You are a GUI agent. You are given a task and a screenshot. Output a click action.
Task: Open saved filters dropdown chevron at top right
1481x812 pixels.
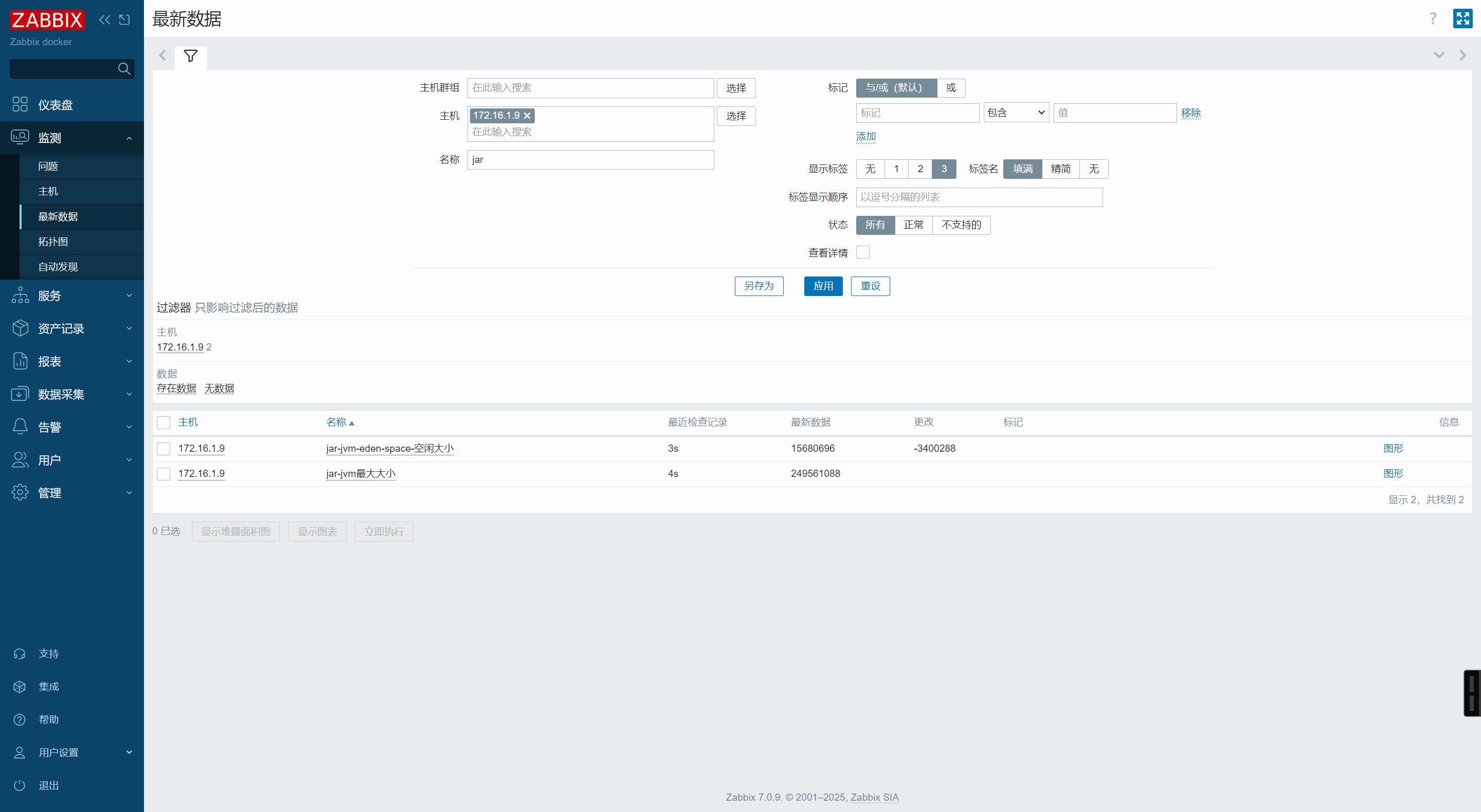click(1439, 55)
